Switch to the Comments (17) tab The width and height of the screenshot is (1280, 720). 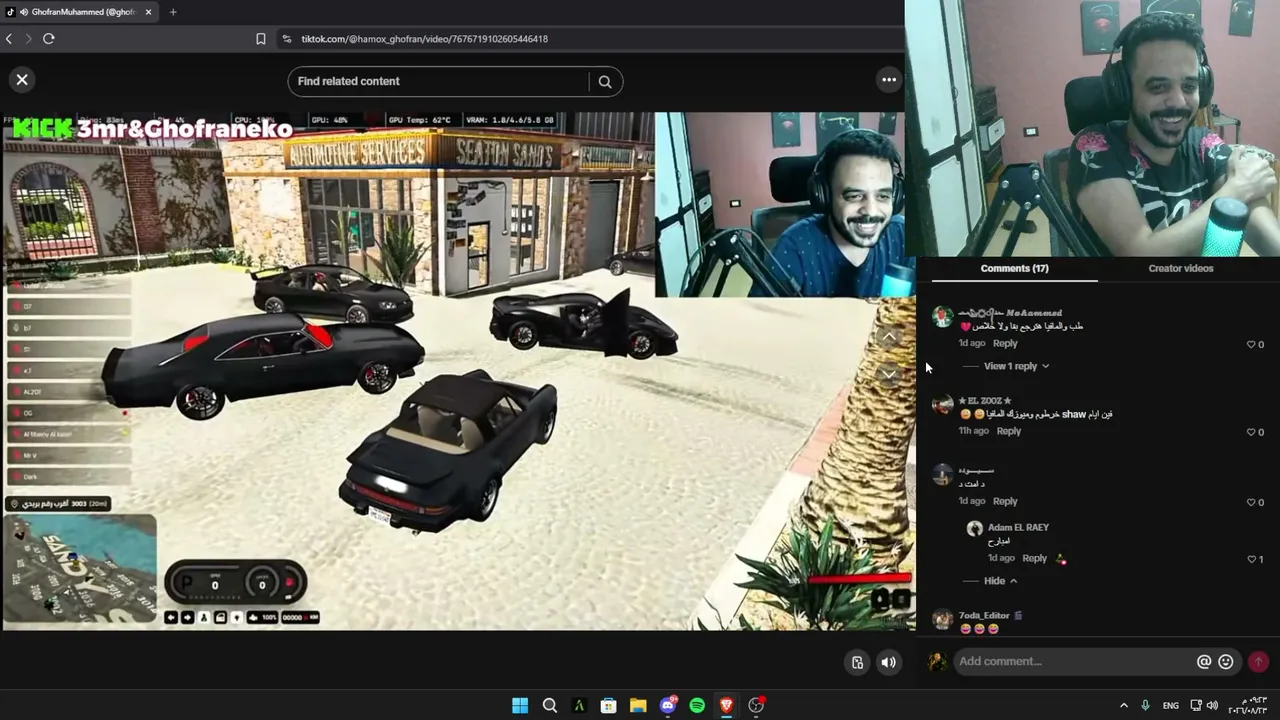coord(1014,268)
